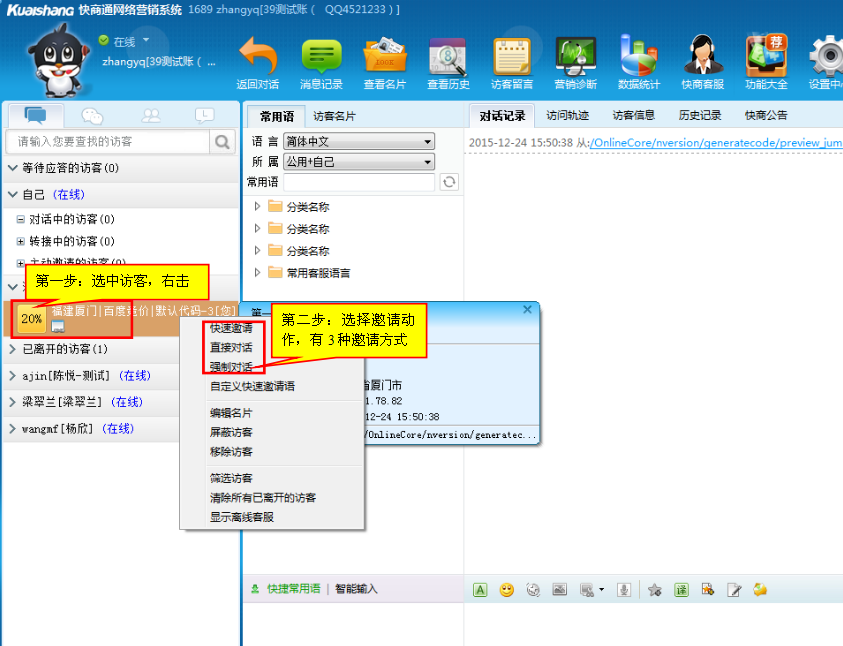
Task: Click the 快捷常用语 link
Action: (293, 589)
